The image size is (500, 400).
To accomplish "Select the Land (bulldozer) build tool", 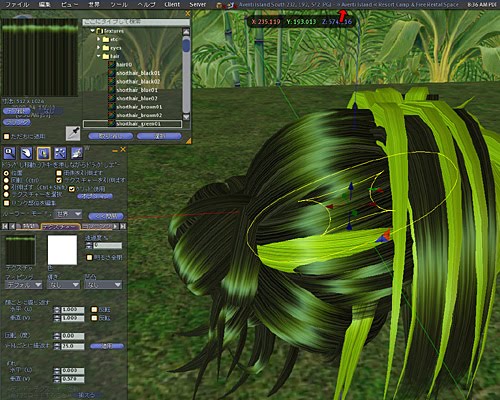I will [x=77, y=153].
